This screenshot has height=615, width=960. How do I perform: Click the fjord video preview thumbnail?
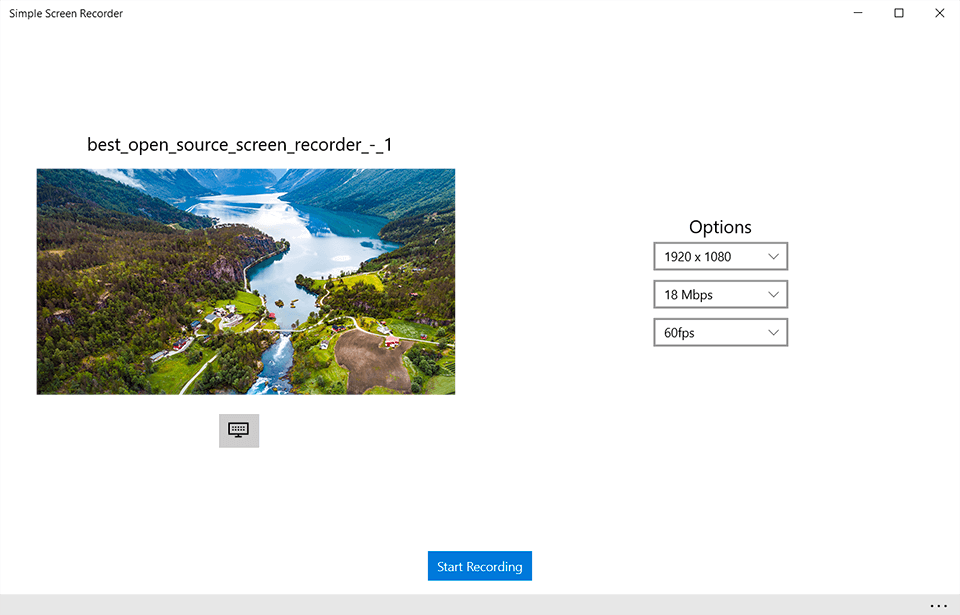coord(245,281)
